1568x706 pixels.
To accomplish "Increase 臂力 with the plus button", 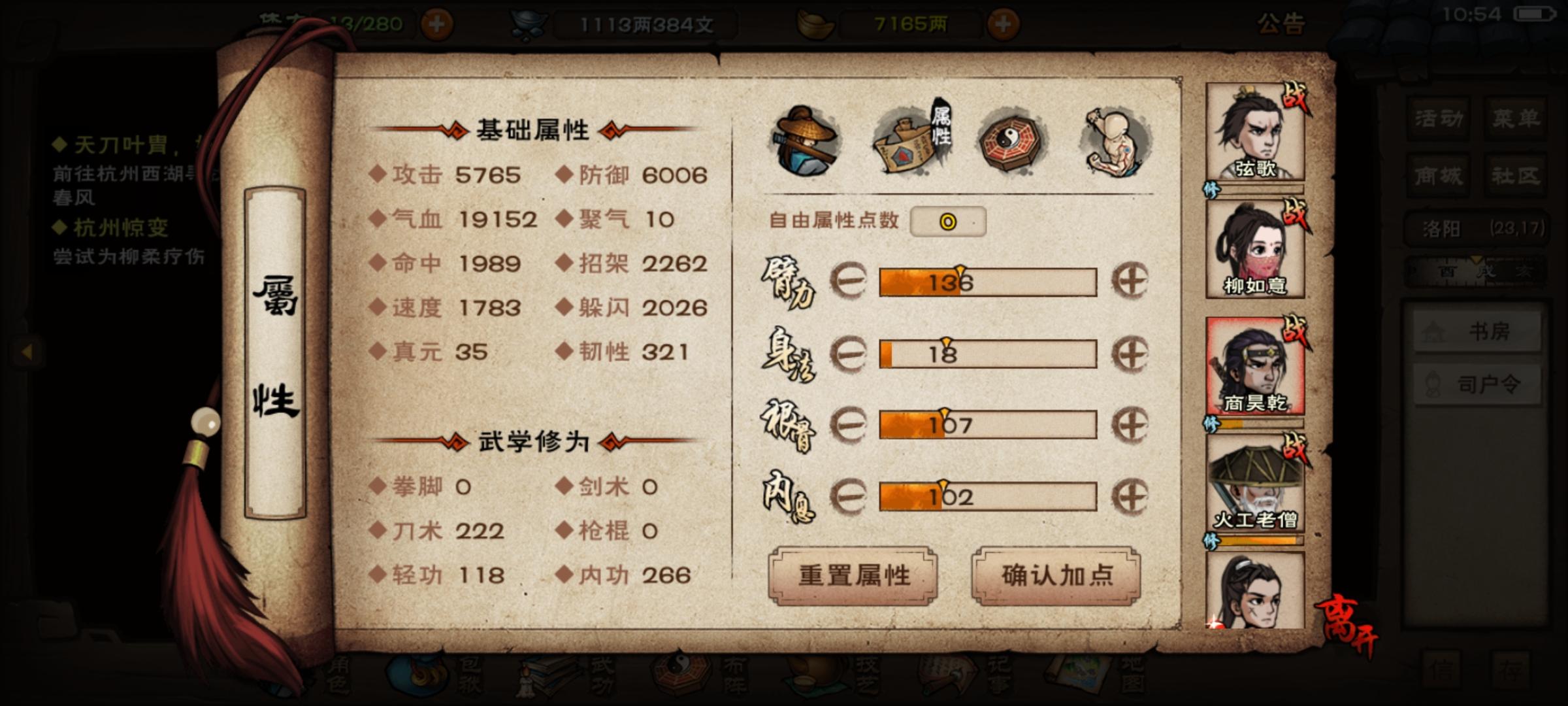I will pyautogui.click(x=1130, y=281).
